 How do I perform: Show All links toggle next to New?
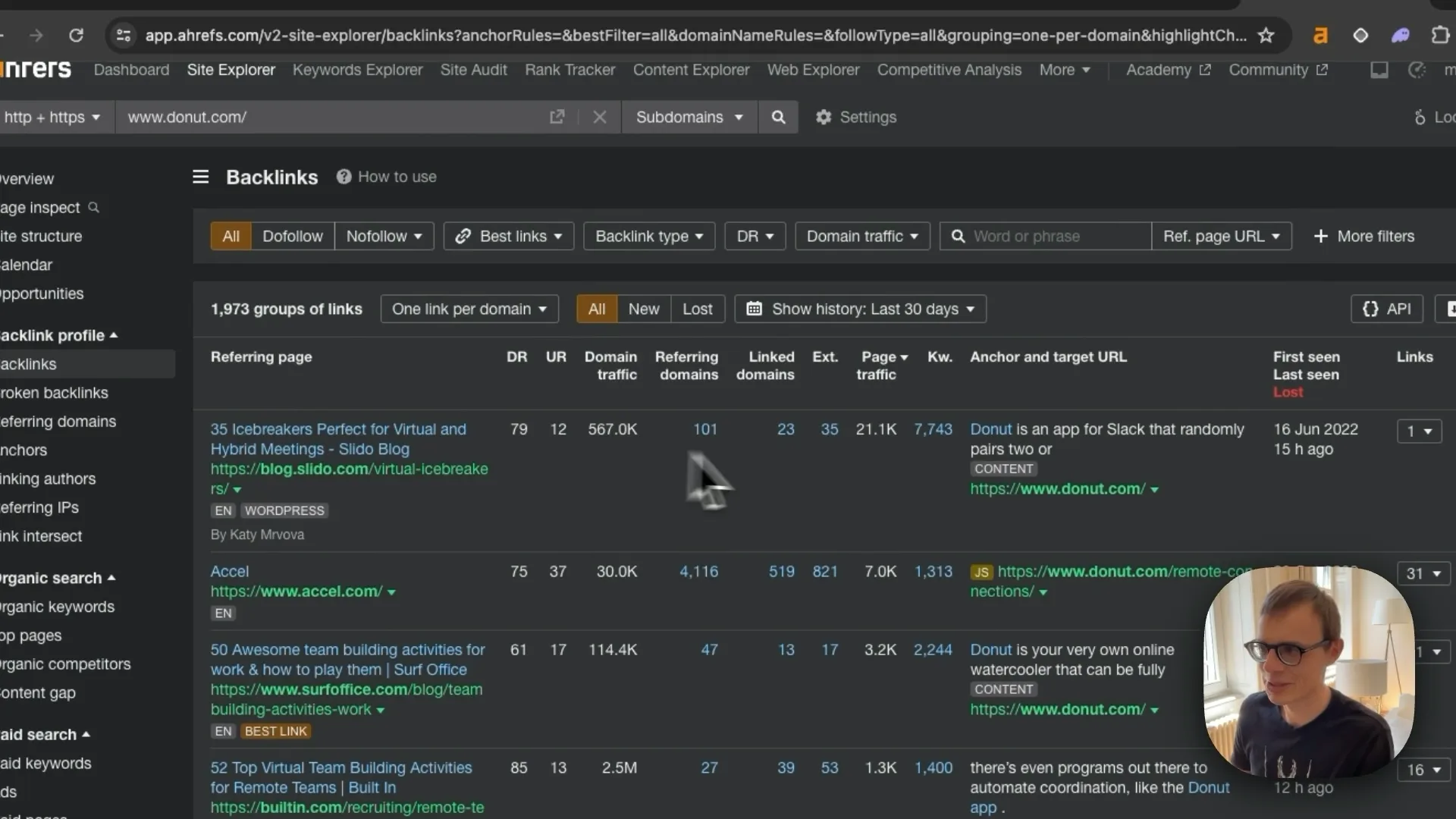597,309
